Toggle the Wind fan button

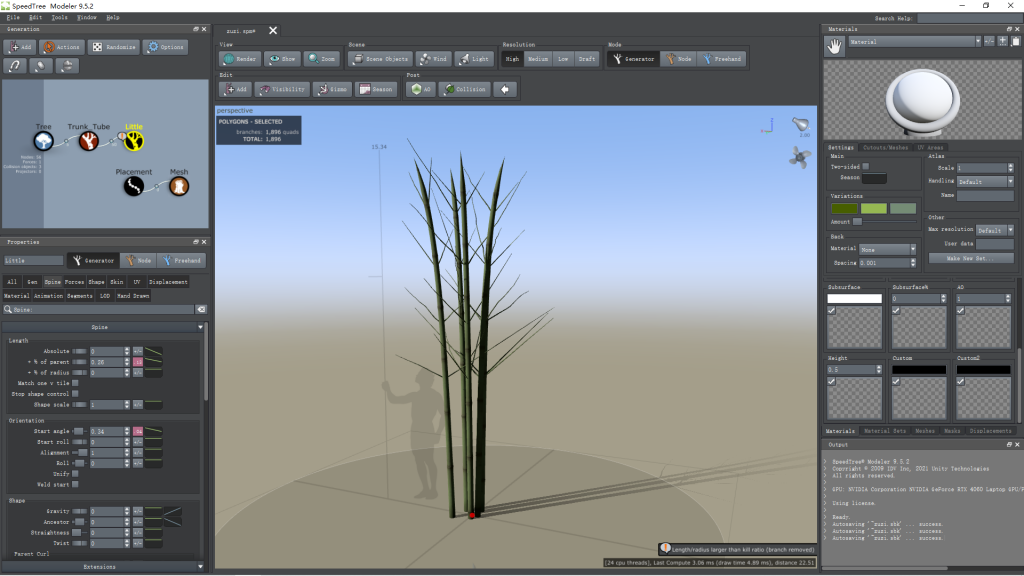coord(434,59)
